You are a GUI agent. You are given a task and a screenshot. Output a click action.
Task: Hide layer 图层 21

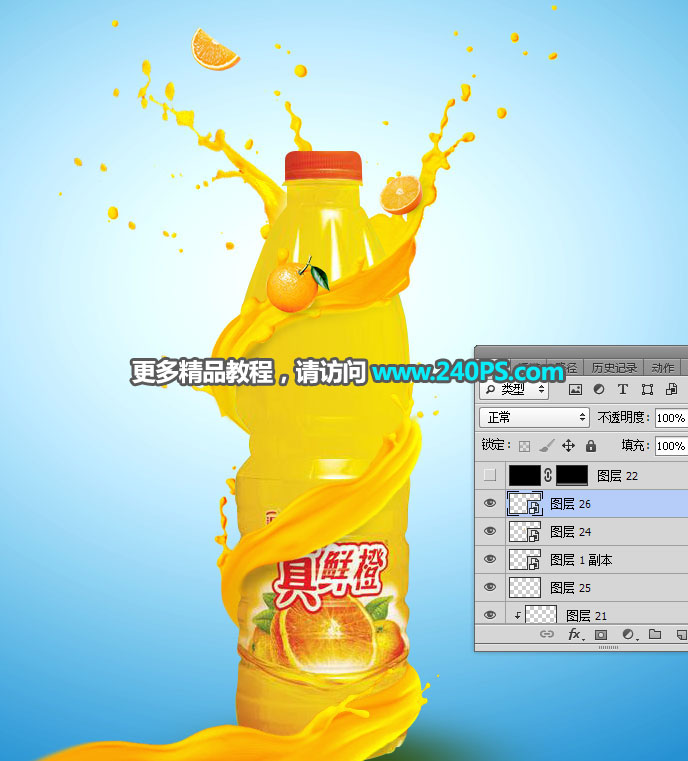click(490, 615)
